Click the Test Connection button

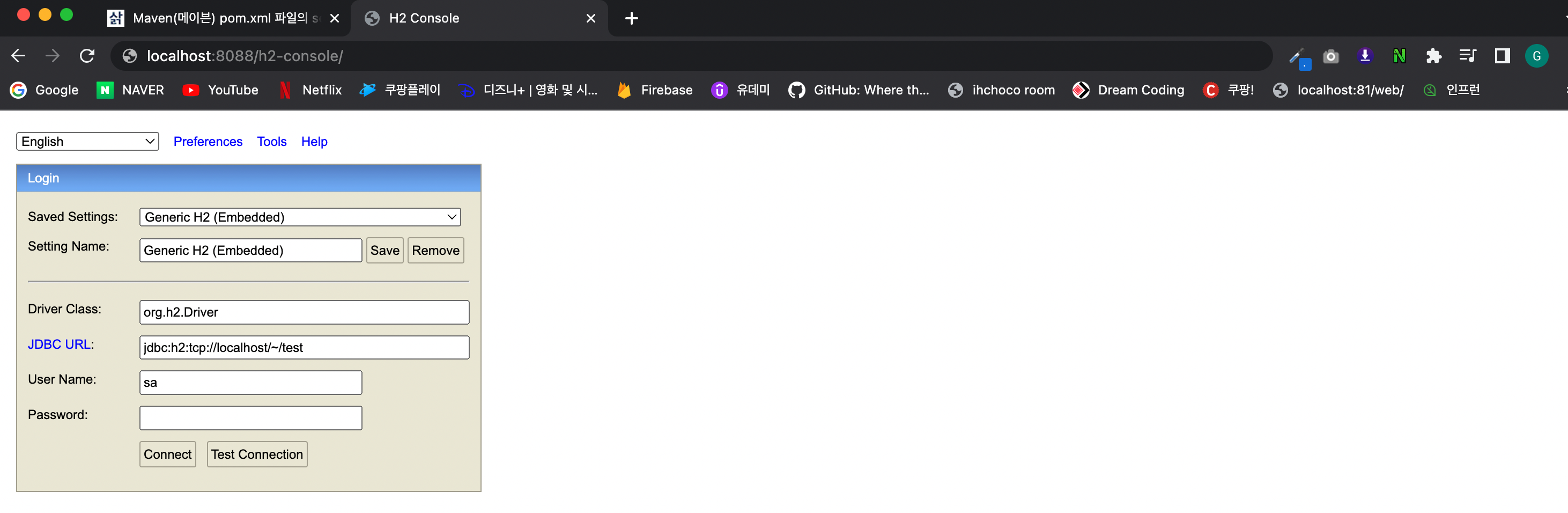[x=257, y=455]
